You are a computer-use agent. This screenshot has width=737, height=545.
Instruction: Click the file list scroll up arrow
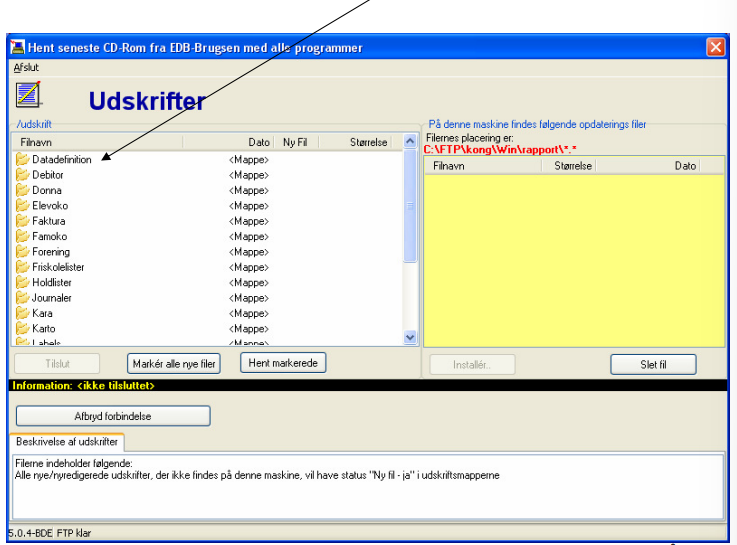(410, 141)
